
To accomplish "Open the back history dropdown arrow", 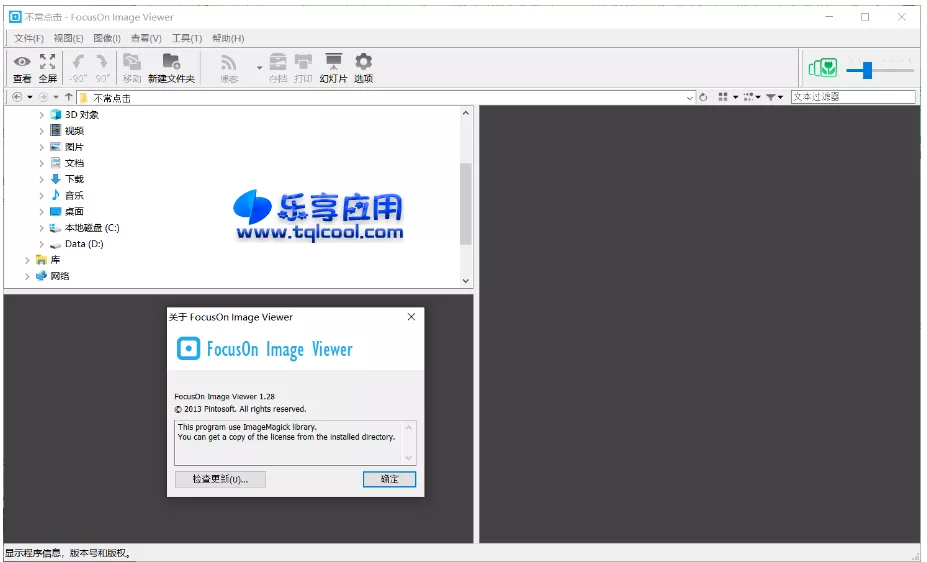I will (30, 97).
